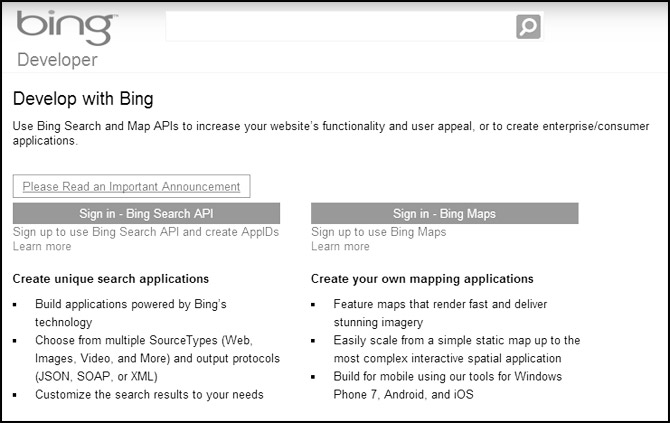The image size is (670, 423).
Task: Click the Develop with Bing heading
Action: click(83, 99)
